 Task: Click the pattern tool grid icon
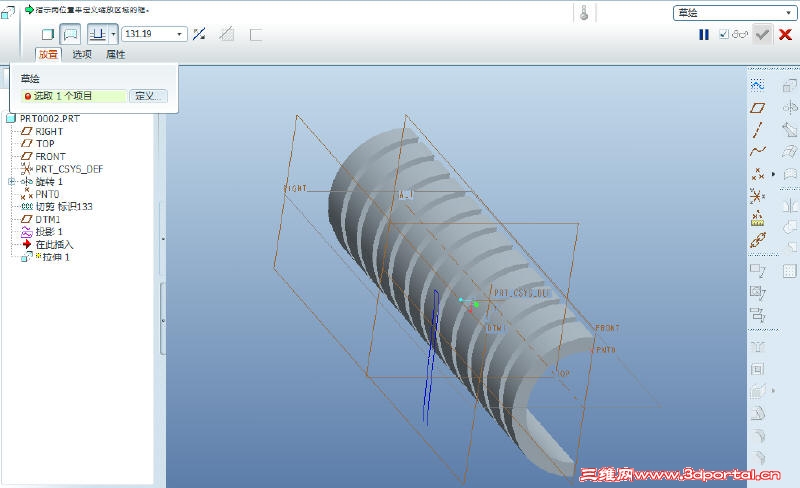click(789, 271)
